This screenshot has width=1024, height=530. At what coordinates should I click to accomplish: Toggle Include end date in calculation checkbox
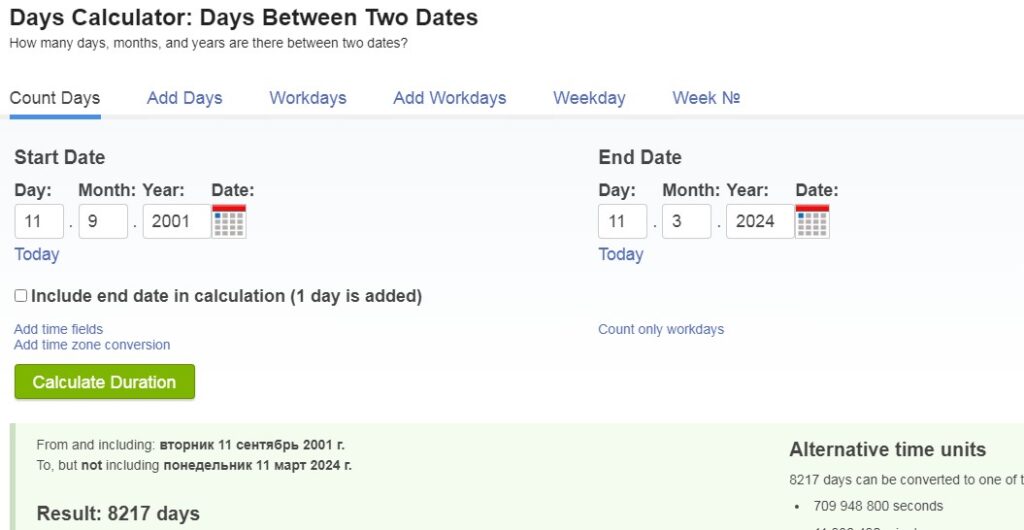click(21, 296)
